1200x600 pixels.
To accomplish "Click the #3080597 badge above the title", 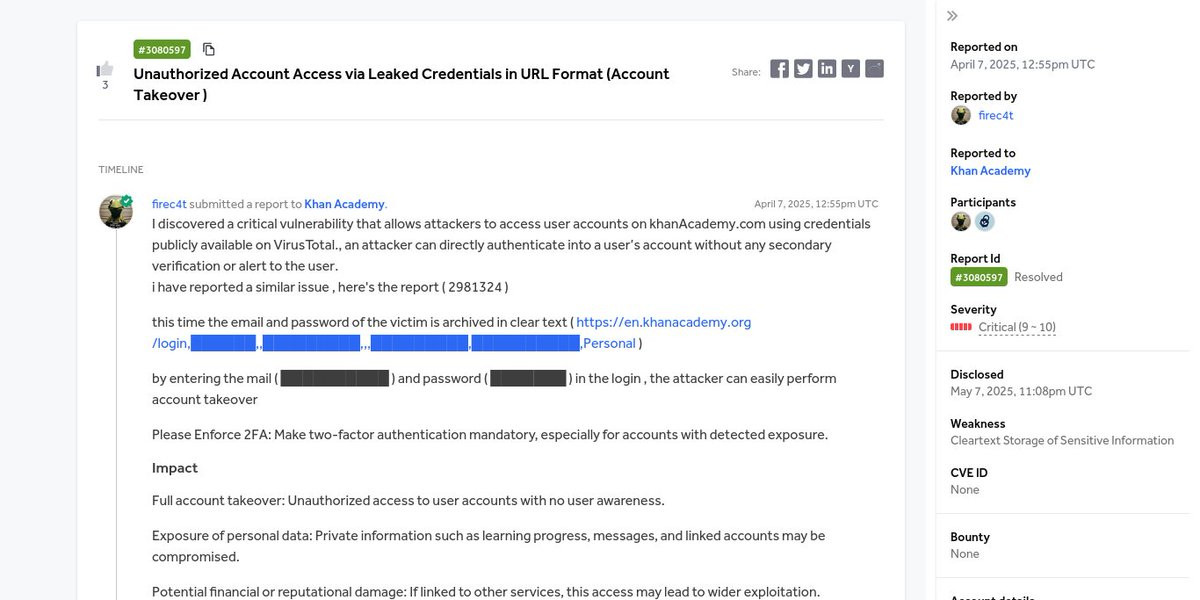I will pyautogui.click(x=162, y=49).
